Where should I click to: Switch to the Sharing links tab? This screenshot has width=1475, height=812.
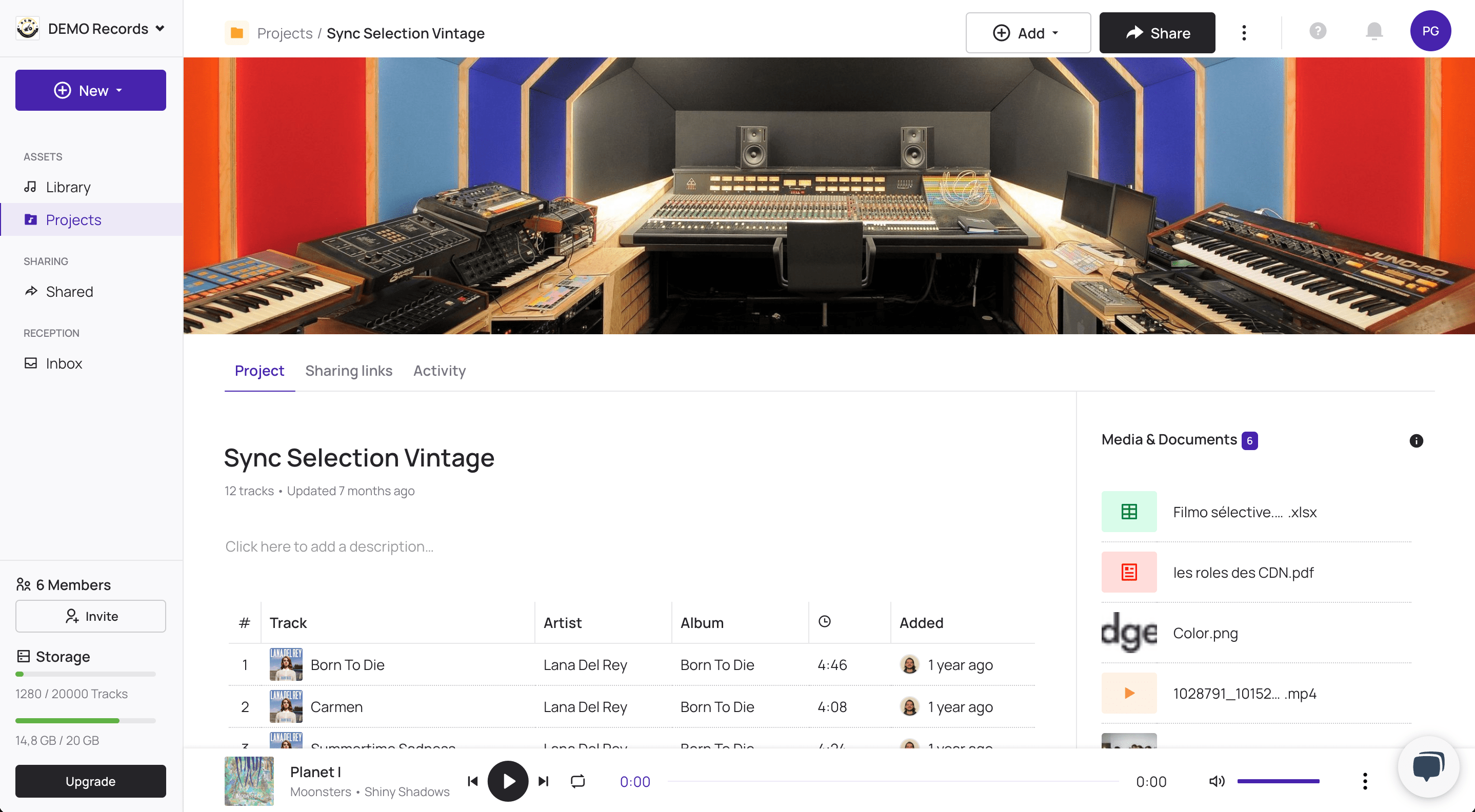(x=349, y=371)
